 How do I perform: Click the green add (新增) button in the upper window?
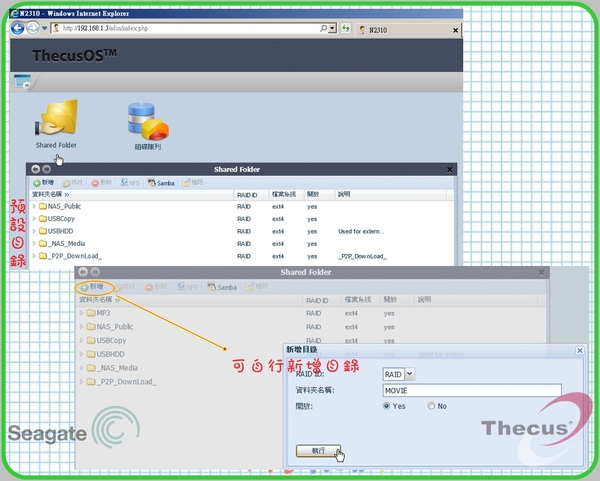[44, 183]
